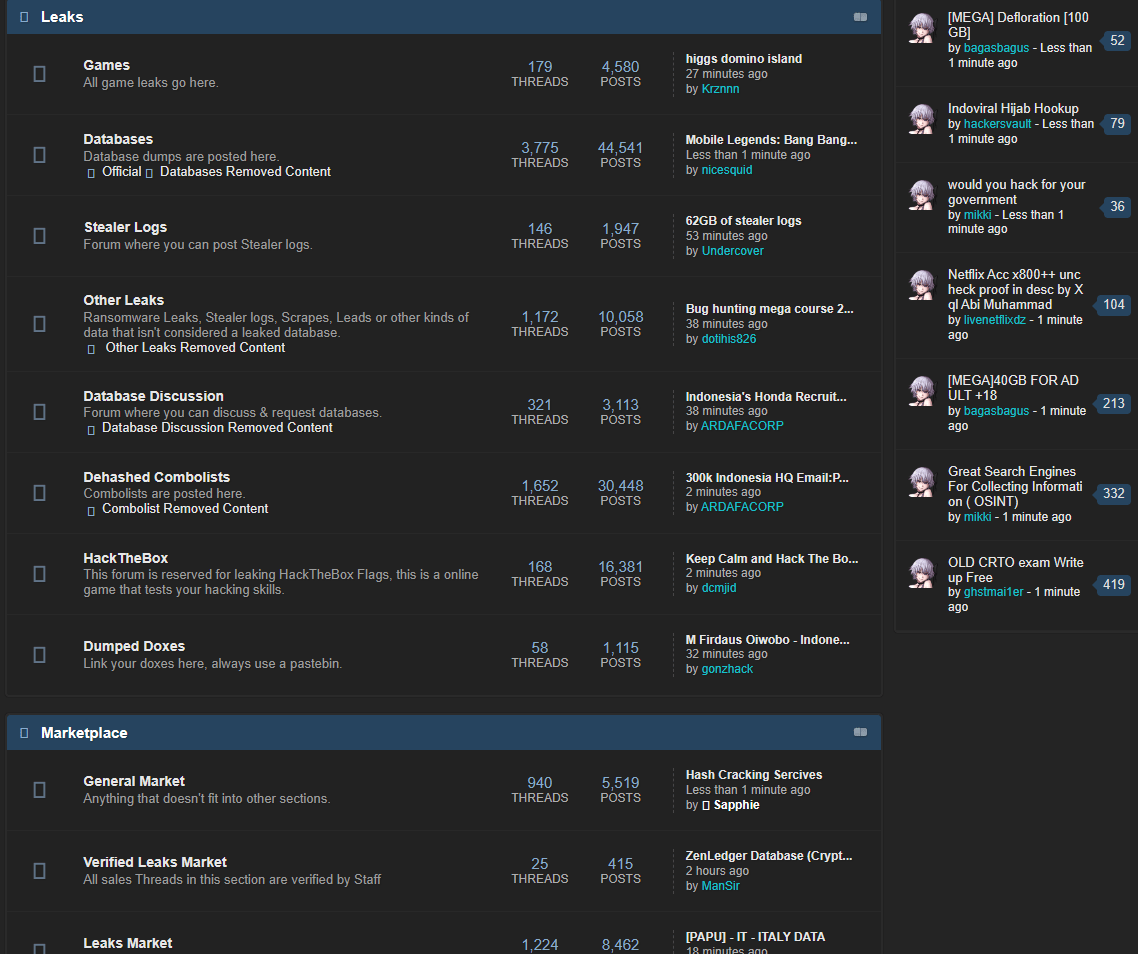Open the 'Keep Calm and Hack The Bo...' thread

(771, 559)
